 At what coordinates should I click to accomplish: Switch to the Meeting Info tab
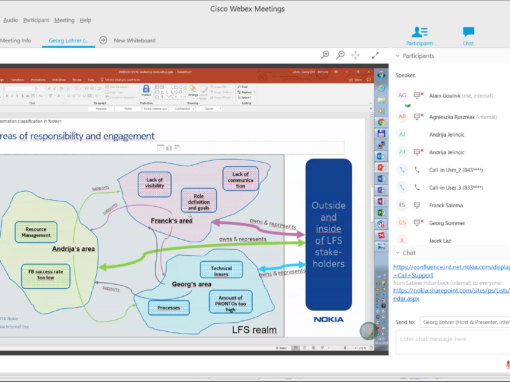tap(15, 40)
